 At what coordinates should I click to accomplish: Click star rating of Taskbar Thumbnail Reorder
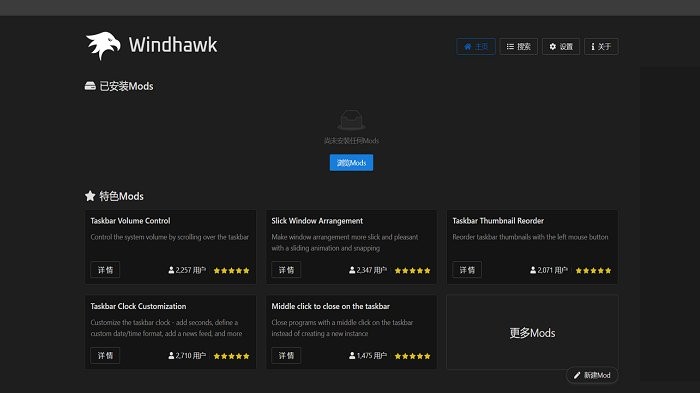pos(593,270)
